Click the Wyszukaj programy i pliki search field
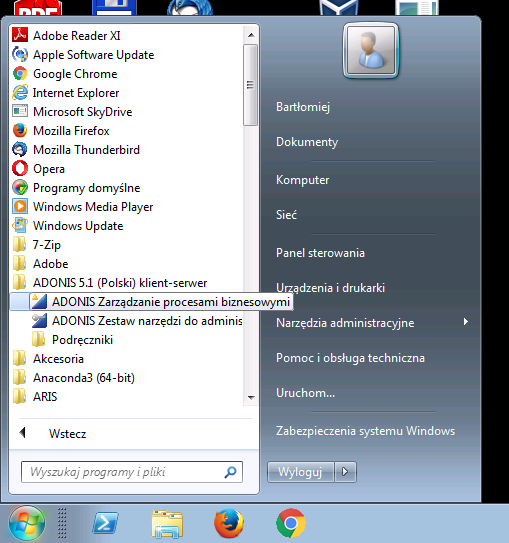 132,472
